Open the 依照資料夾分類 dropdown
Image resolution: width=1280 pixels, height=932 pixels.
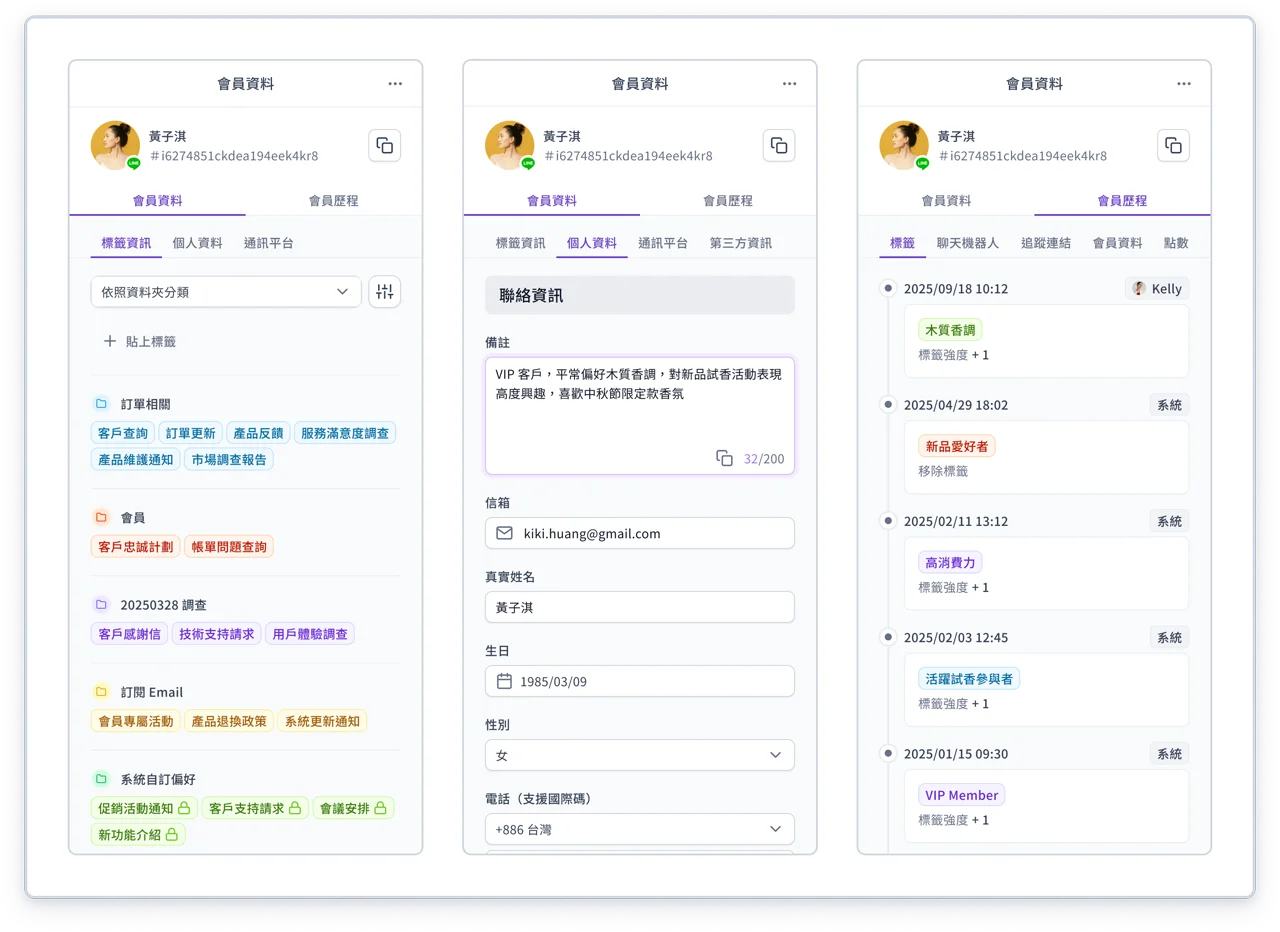(226, 292)
